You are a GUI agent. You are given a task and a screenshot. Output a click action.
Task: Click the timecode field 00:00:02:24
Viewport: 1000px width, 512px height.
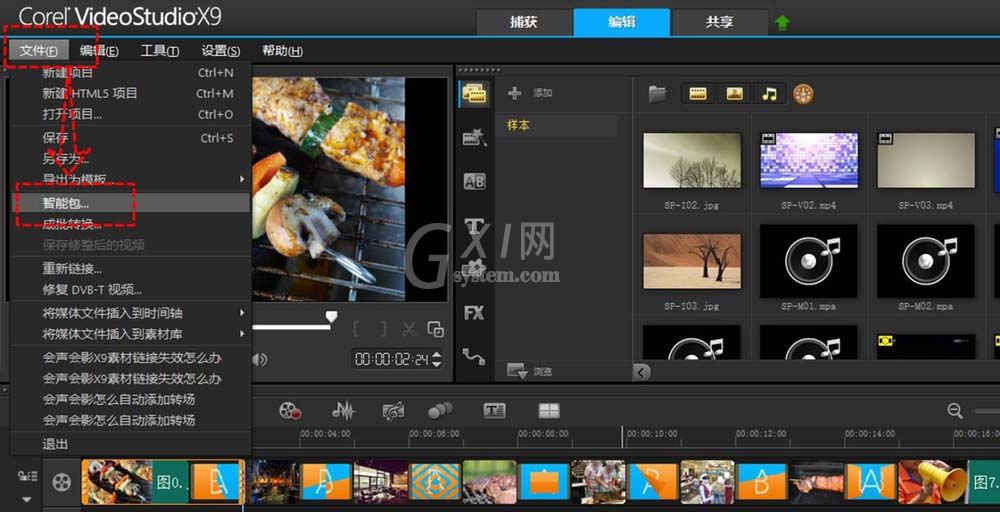(x=392, y=360)
